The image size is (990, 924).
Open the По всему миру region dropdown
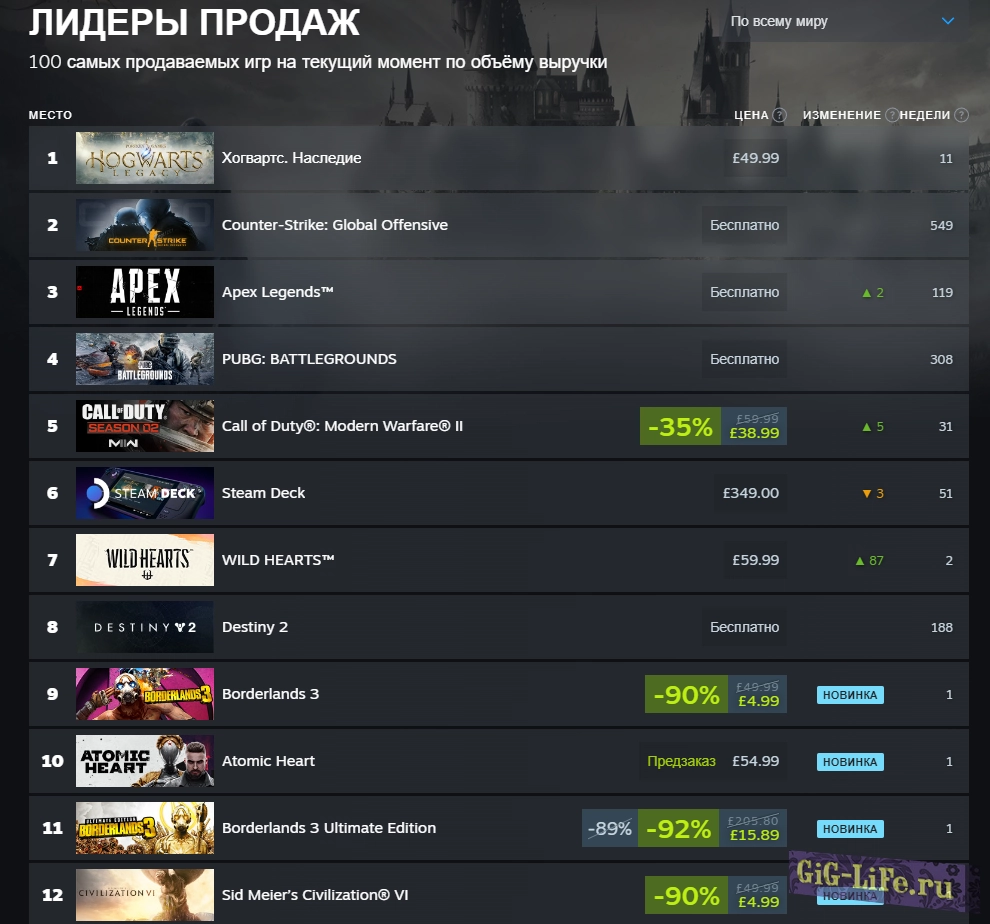click(845, 21)
